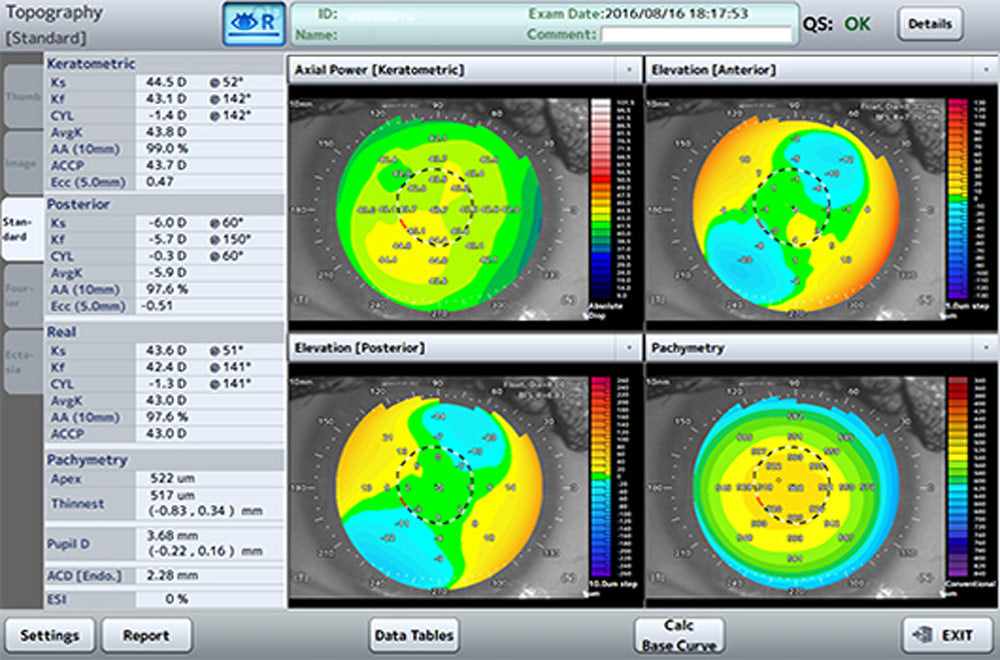Click the Keratometric section header
This screenshot has width=1000, height=660.
pos(165,64)
